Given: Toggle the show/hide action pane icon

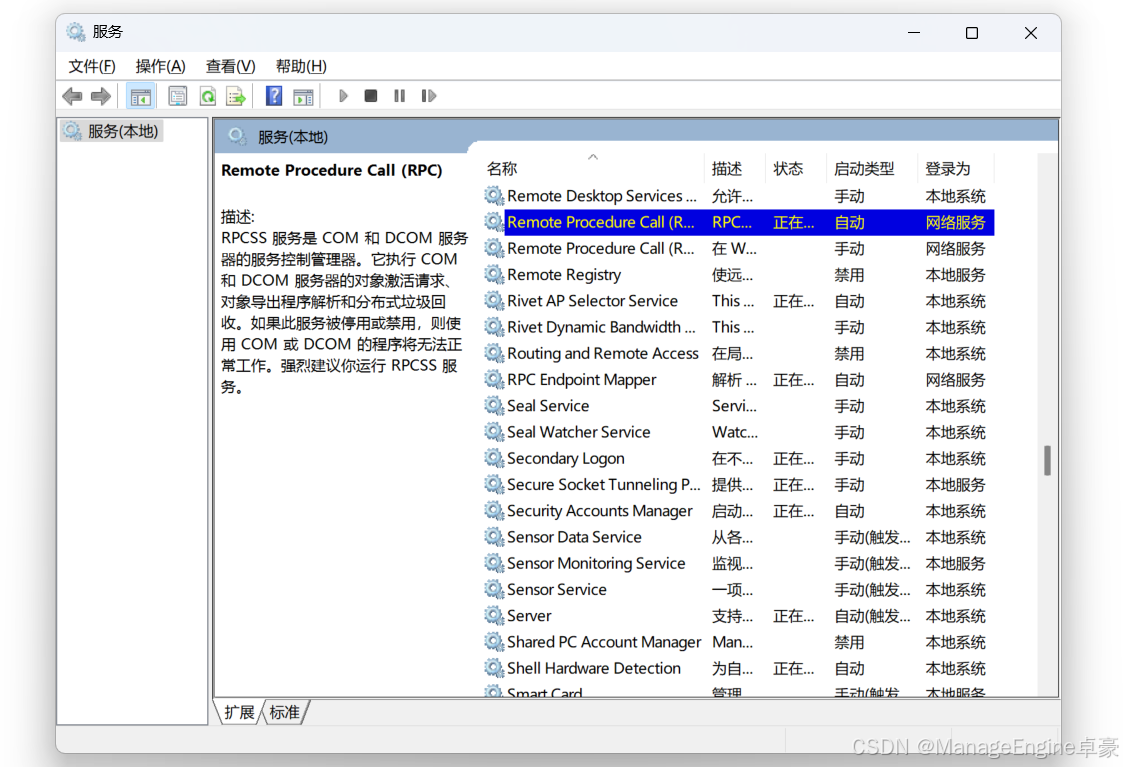Looking at the screenshot, I should (304, 96).
